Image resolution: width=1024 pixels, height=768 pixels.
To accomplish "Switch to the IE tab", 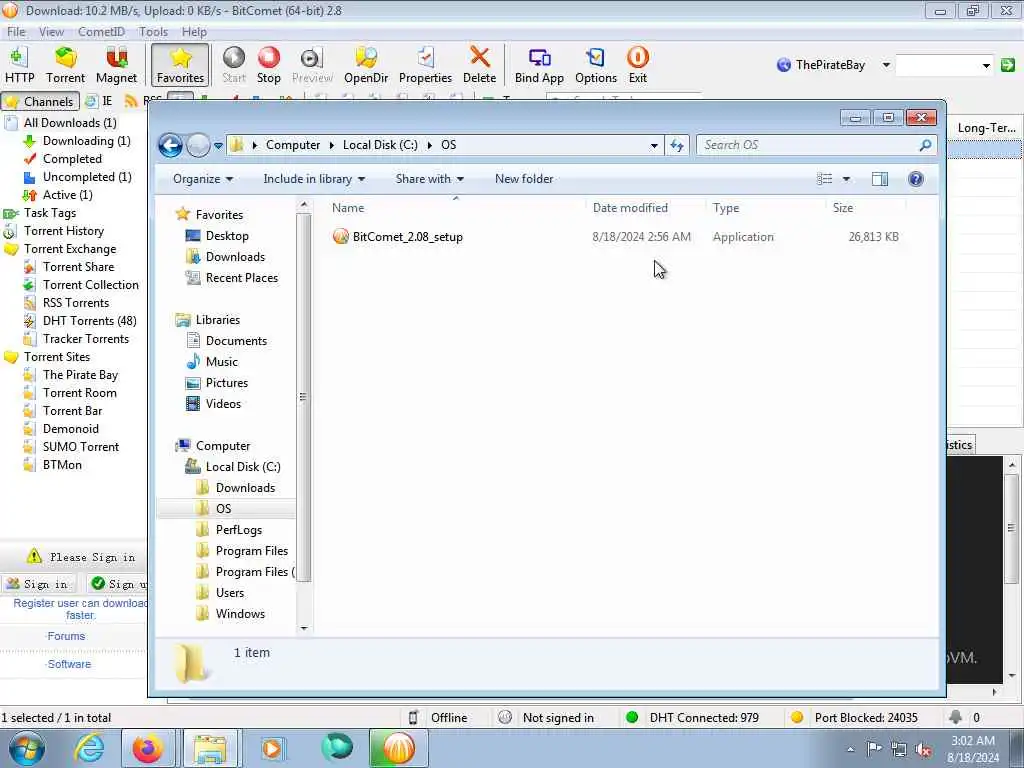I will (99, 101).
